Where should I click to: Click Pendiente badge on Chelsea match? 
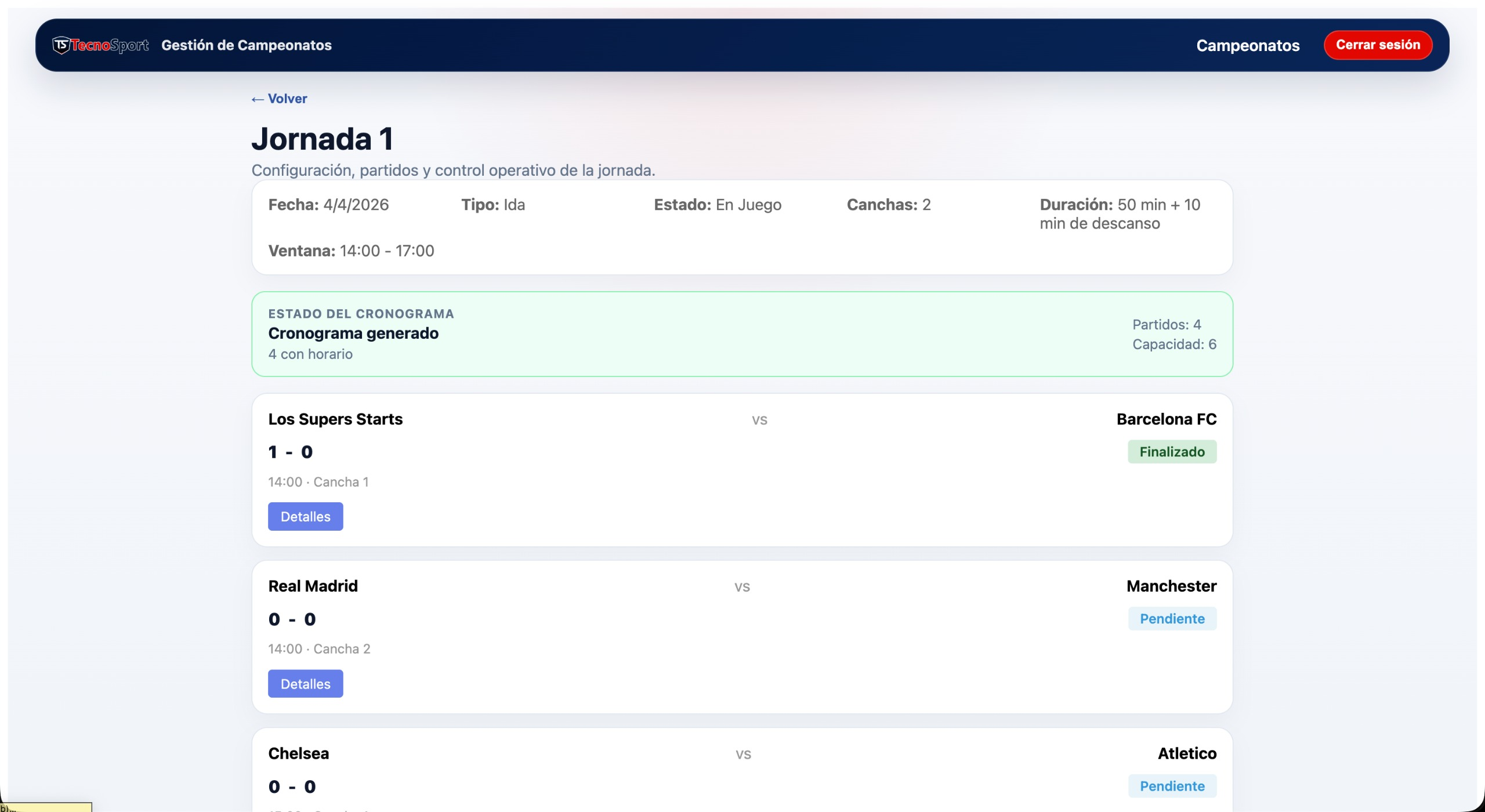[1172, 786]
